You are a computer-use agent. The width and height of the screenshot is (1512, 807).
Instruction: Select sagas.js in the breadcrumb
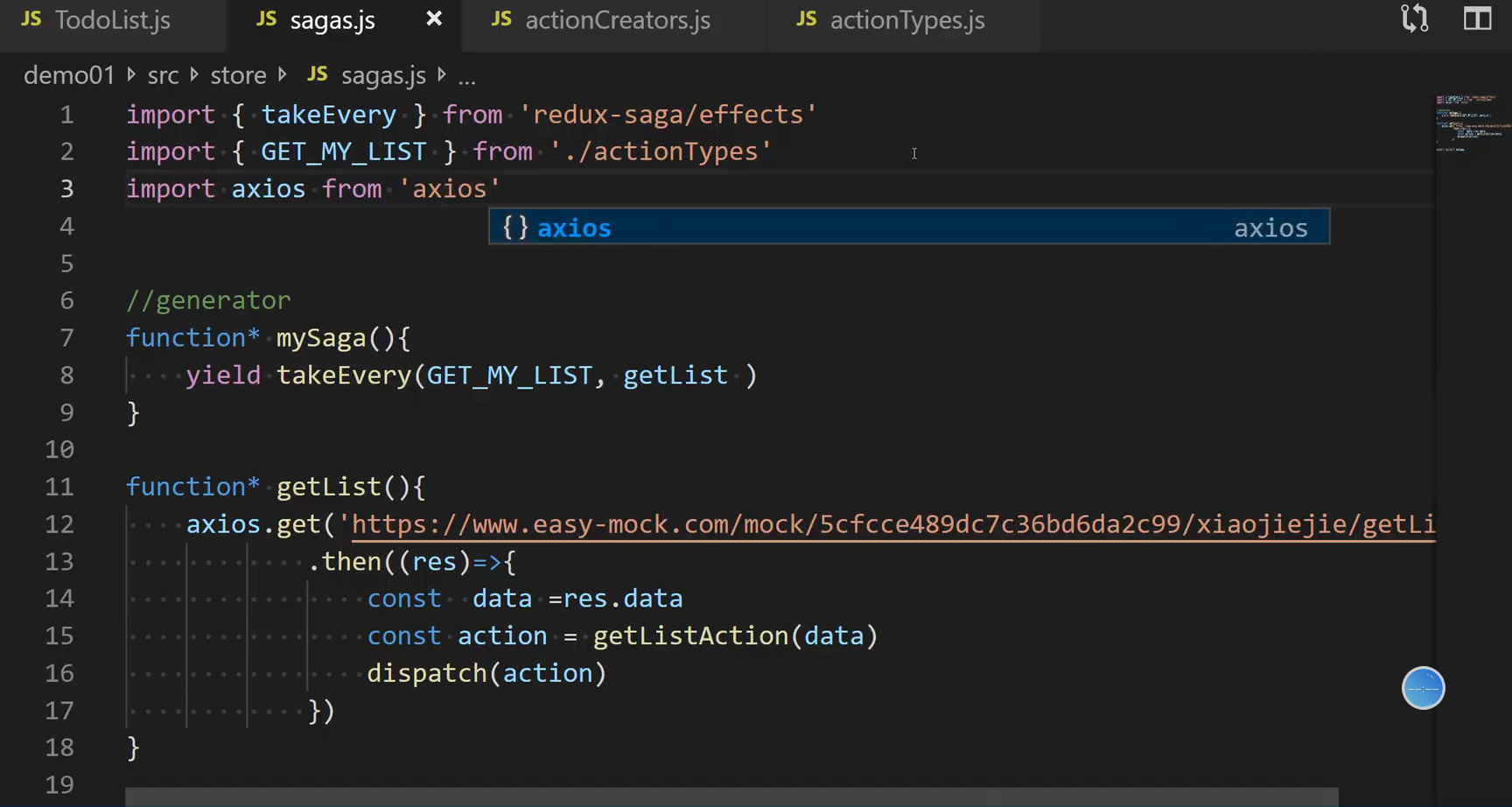coord(383,75)
